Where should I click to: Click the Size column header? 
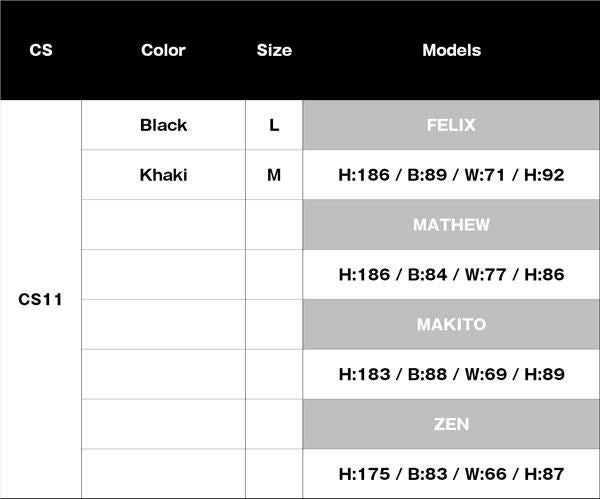[x=274, y=50]
